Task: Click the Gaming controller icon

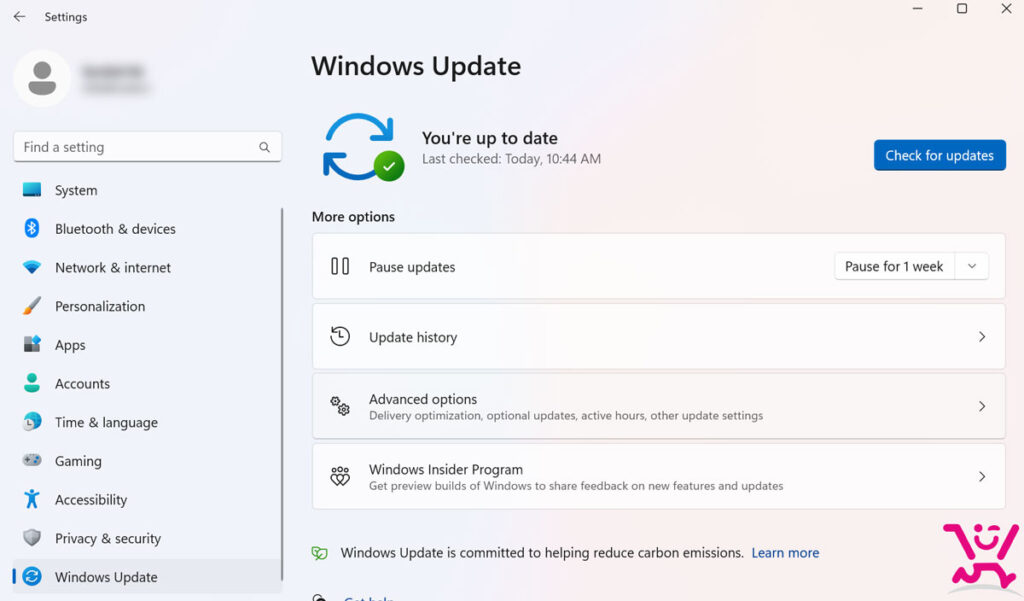Action: [32, 460]
